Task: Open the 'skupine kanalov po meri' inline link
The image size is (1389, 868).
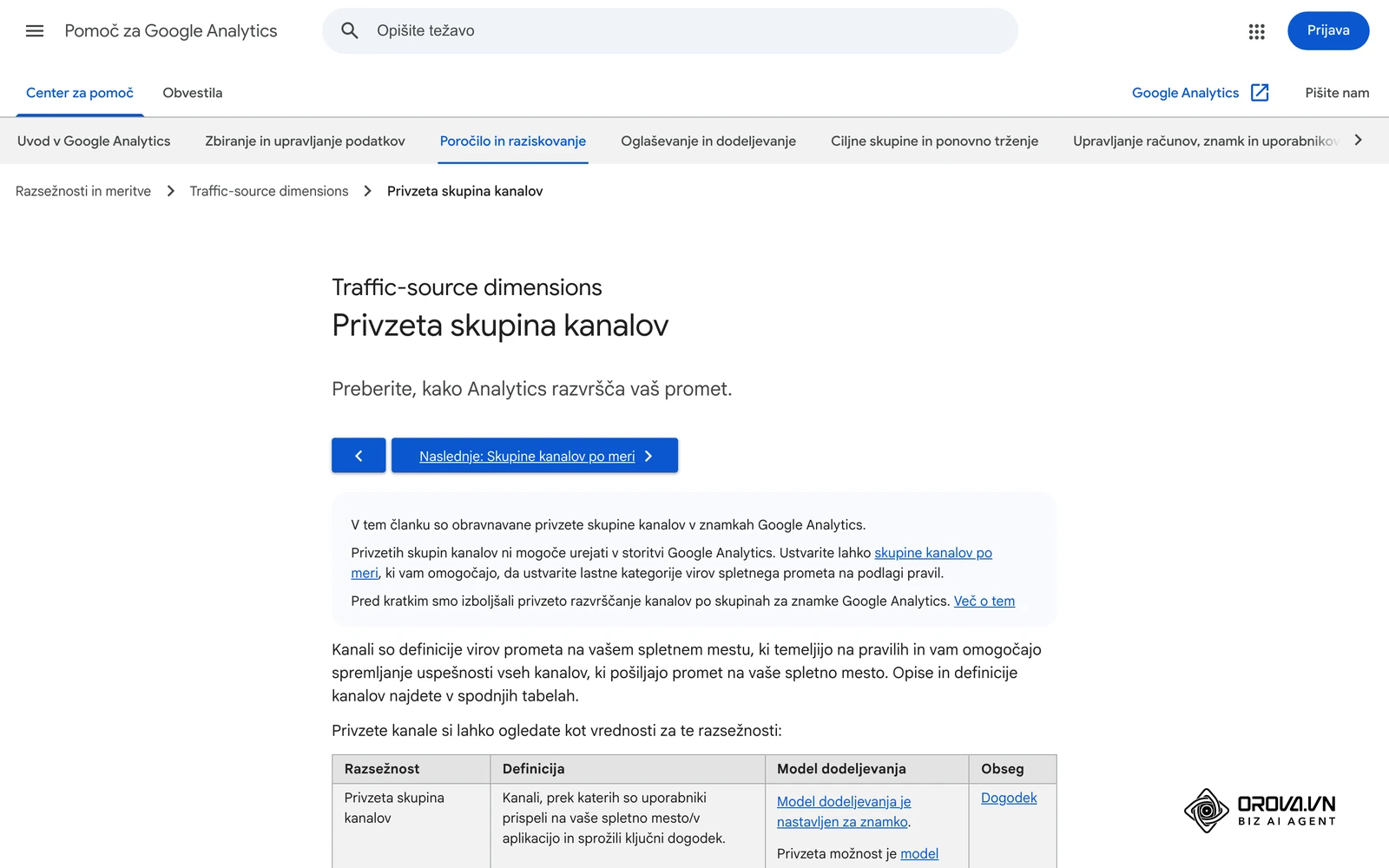Action: 932,553
